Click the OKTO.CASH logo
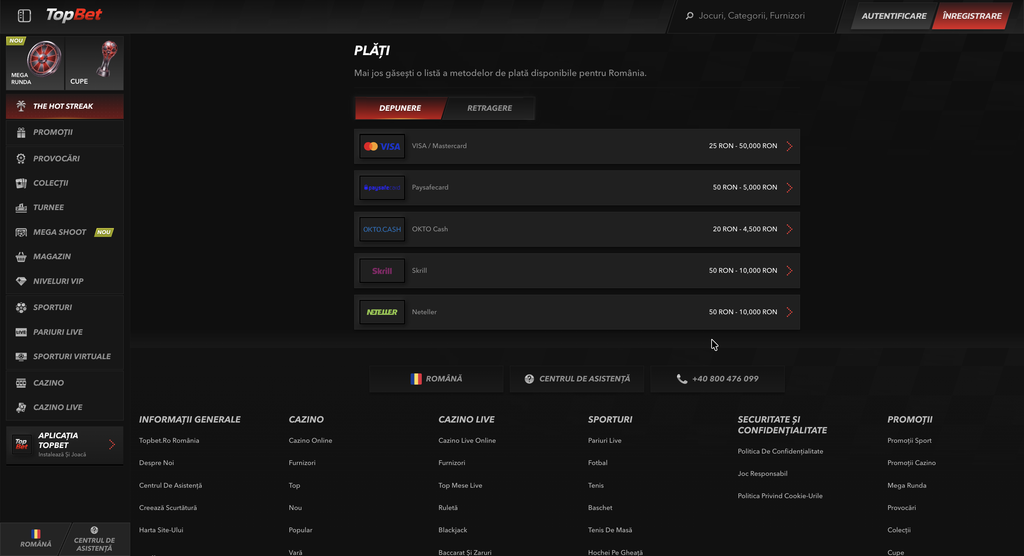 click(x=382, y=229)
